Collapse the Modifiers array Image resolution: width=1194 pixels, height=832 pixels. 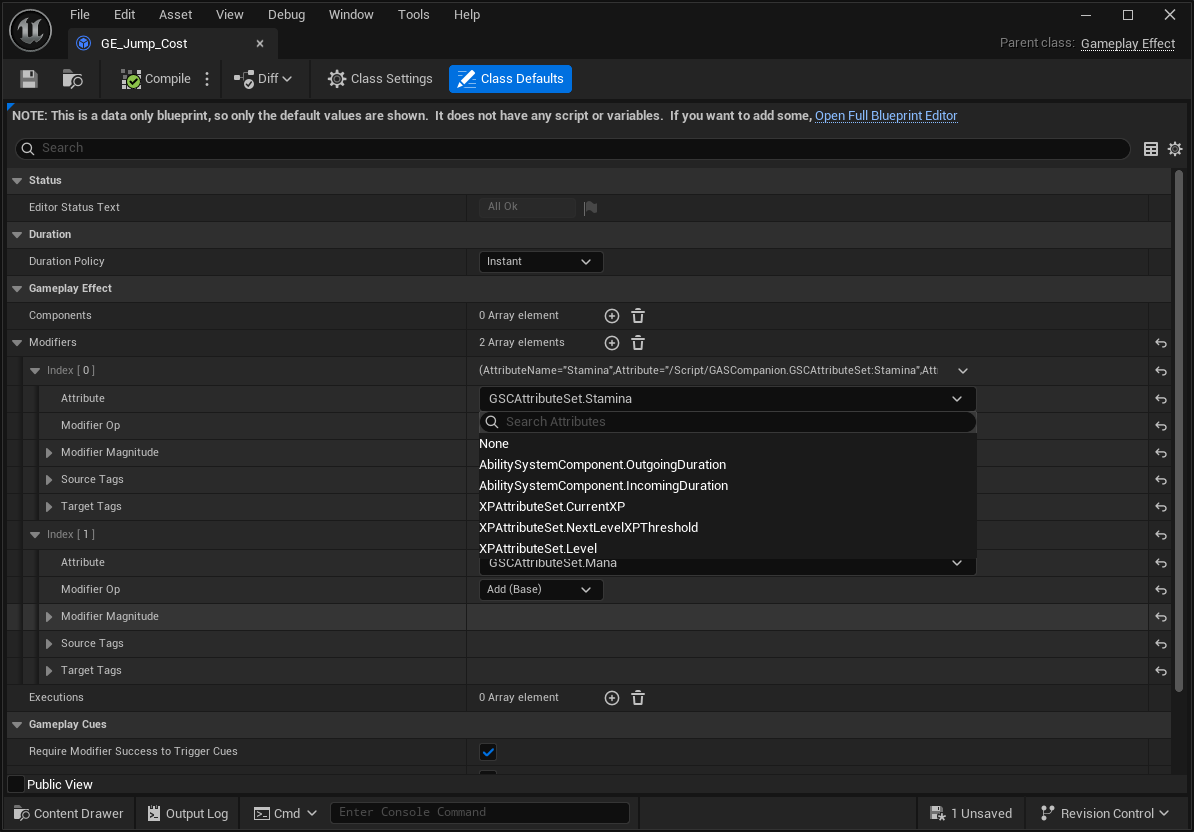[17, 343]
